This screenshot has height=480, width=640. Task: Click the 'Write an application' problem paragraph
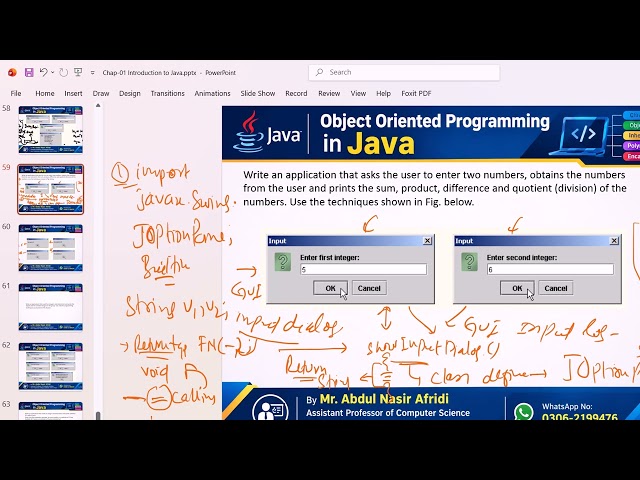(x=435, y=188)
